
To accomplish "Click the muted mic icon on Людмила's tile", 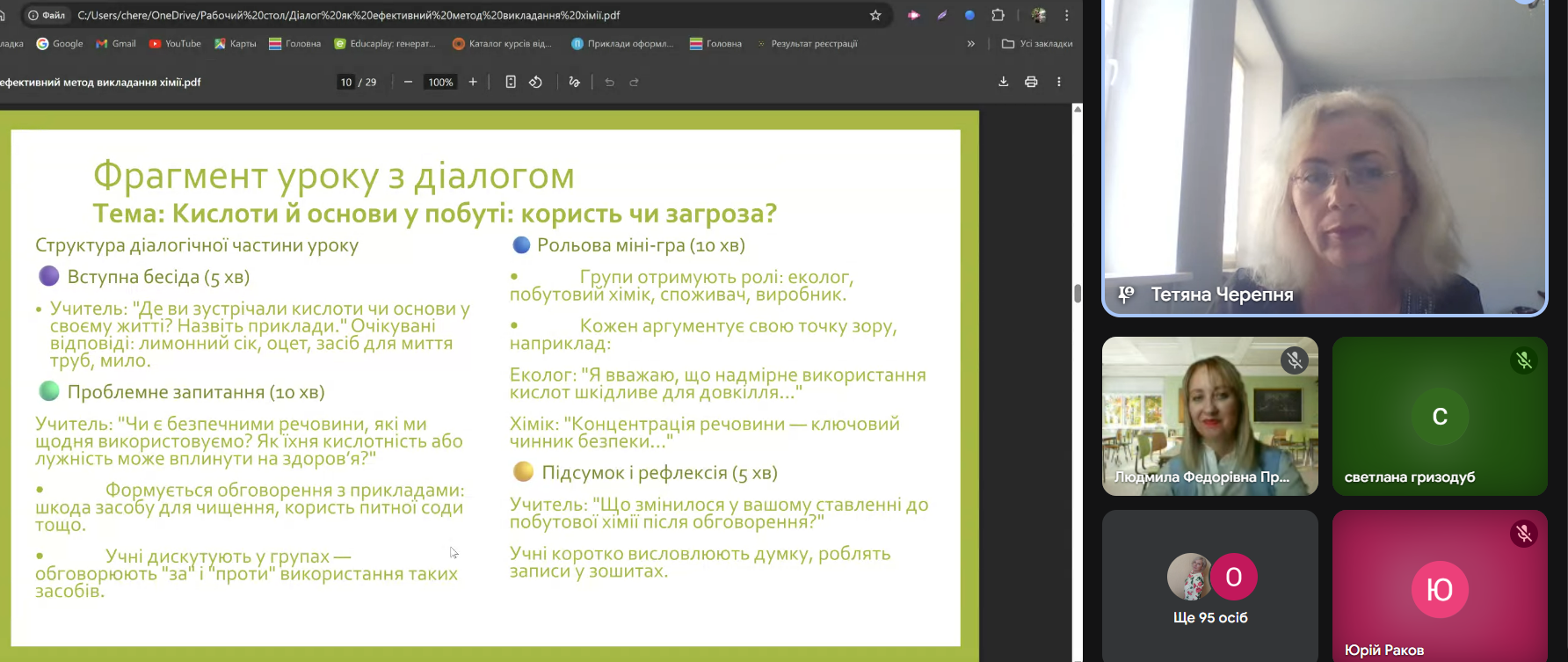I will 1294,360.
